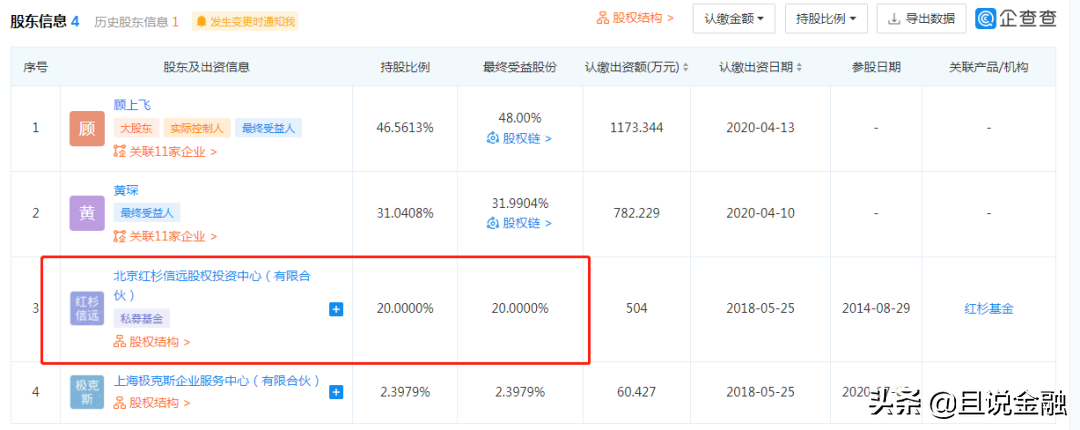Open shareholder 顾上飞 link
Viewport: 1080px width, 430px height.
tap(132, 105)
